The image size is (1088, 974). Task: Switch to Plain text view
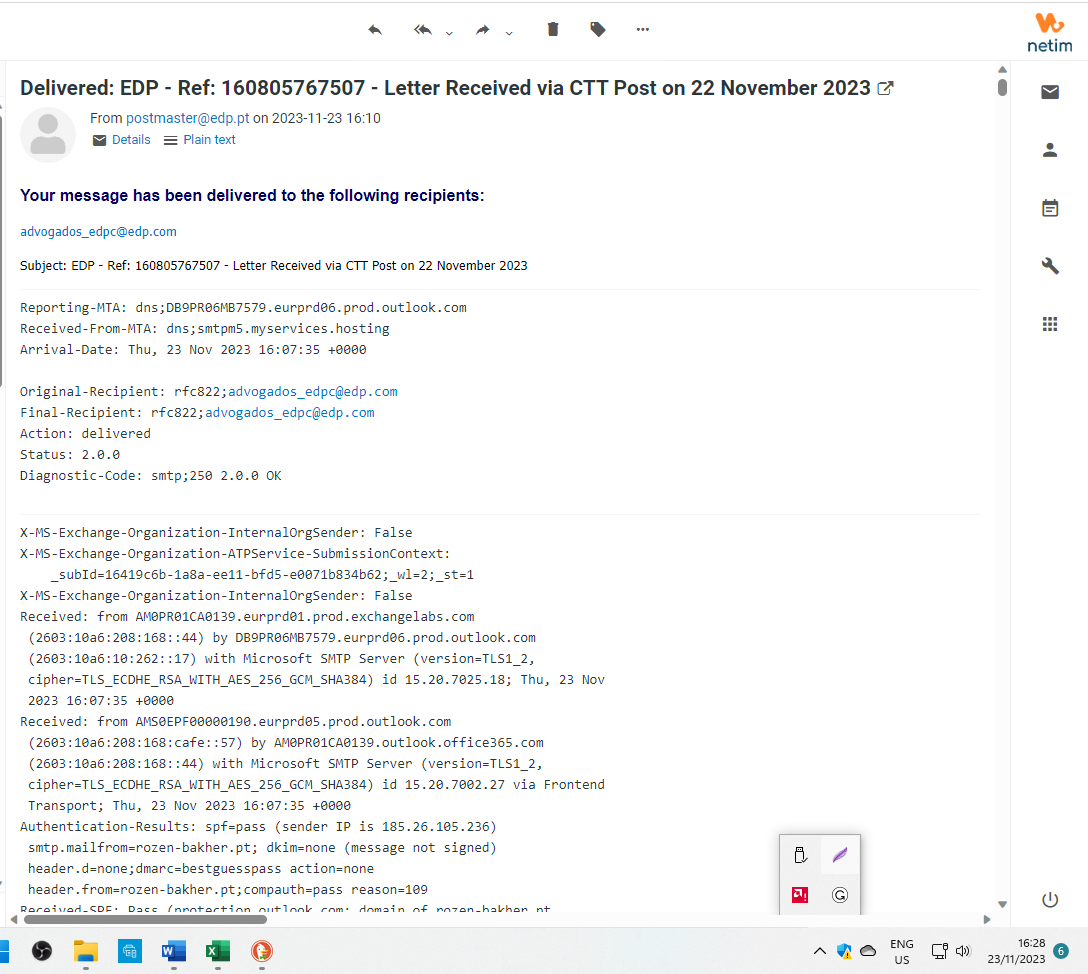pyautogui.click(x=200, y=140)
